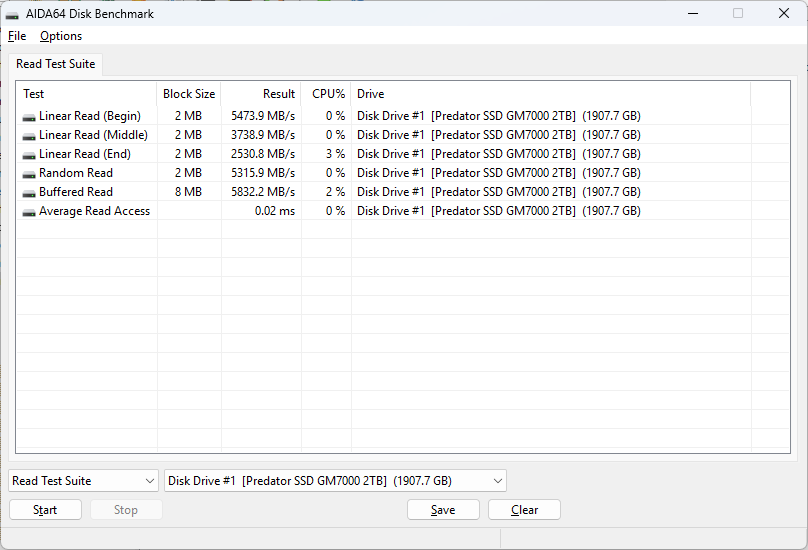Sort by the Block Size column header
808x550 pixels.
(189, 94)
